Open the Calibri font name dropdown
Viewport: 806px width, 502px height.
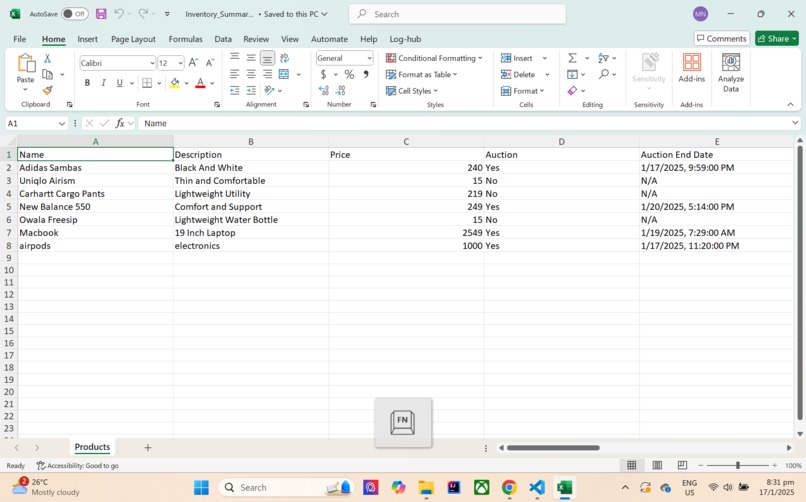pyautogui.click(x=152, y=63)
